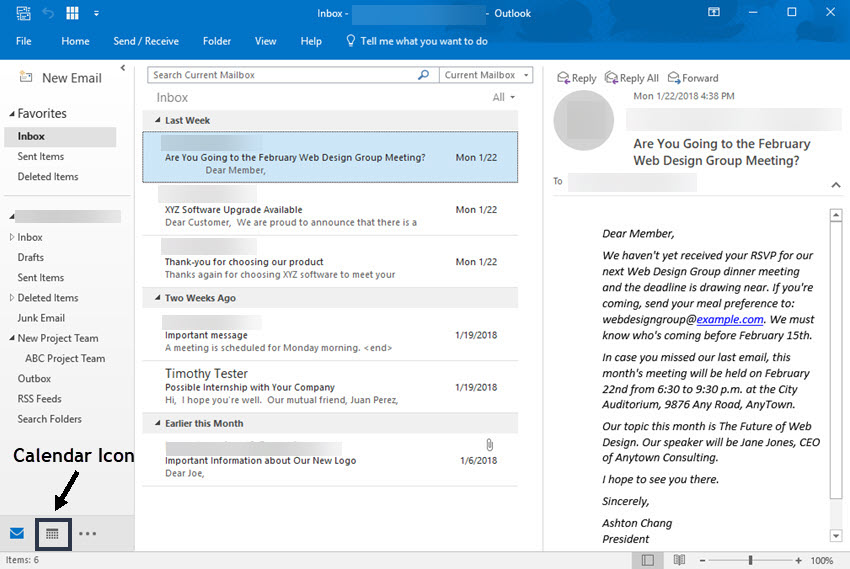This screenshot has width=850, height=569.
Task: Switch to Normal view in status bar
Action: (647, 560)
